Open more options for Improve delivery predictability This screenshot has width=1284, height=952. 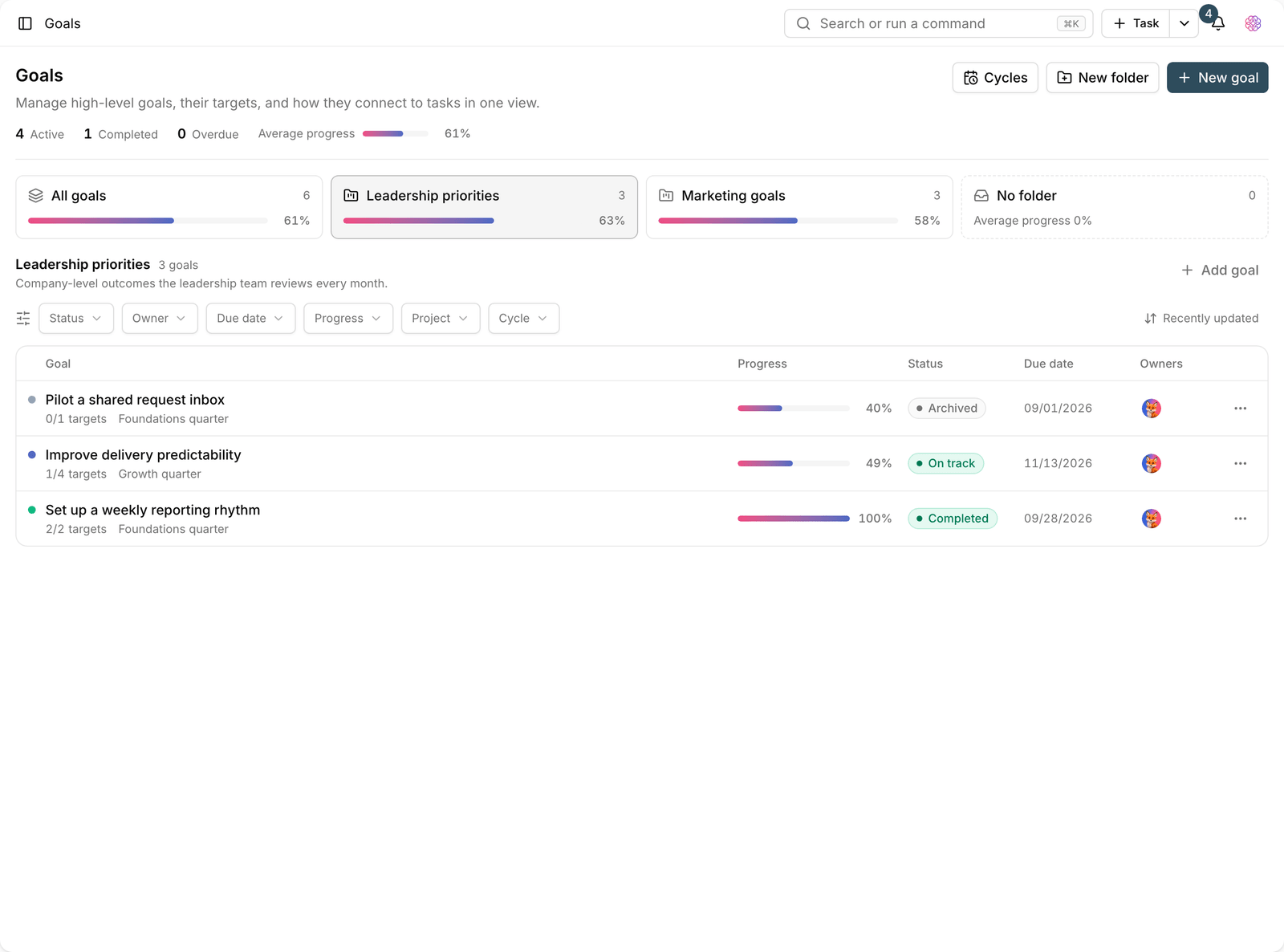click(x=1240, y=464)
